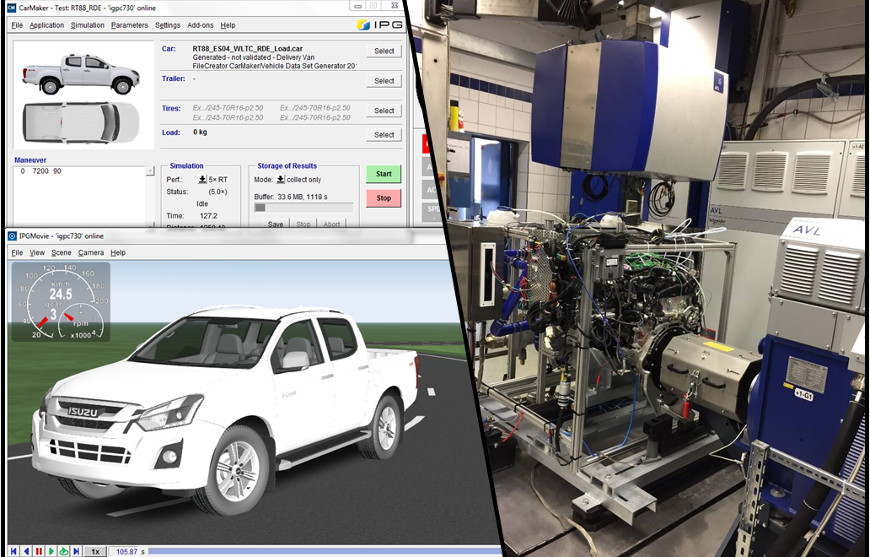Image resolution: width=870 pixels, height=557 pixels.
Task: Click Select button for Trailer
Action: point(384,81)
